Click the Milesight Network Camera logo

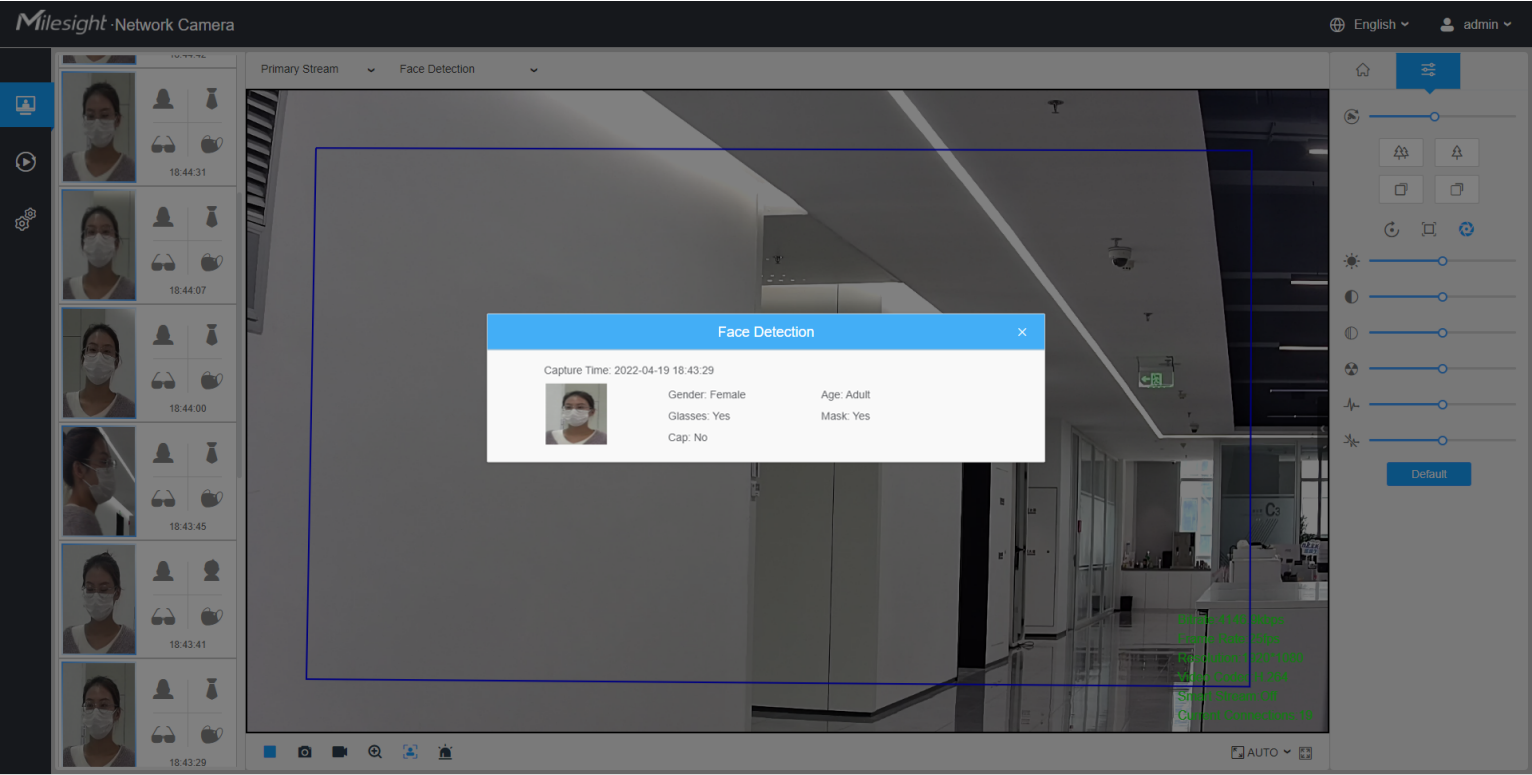[125, 24]
